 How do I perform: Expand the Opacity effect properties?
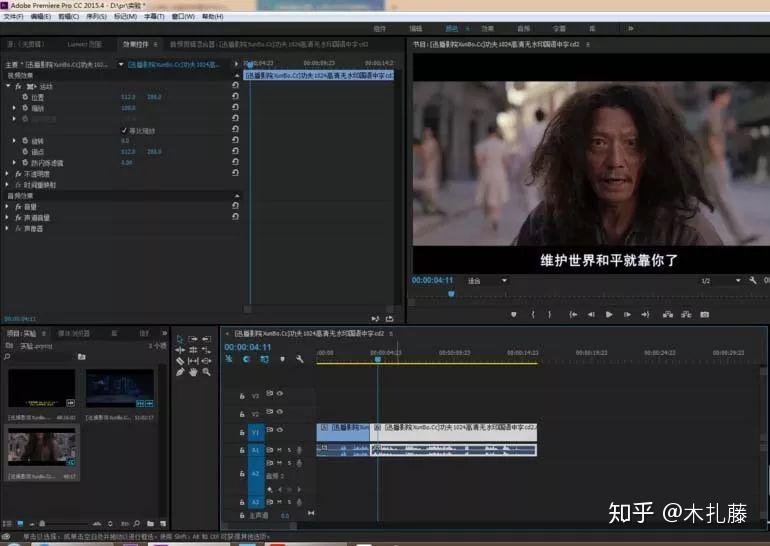(x=7, y=174)
